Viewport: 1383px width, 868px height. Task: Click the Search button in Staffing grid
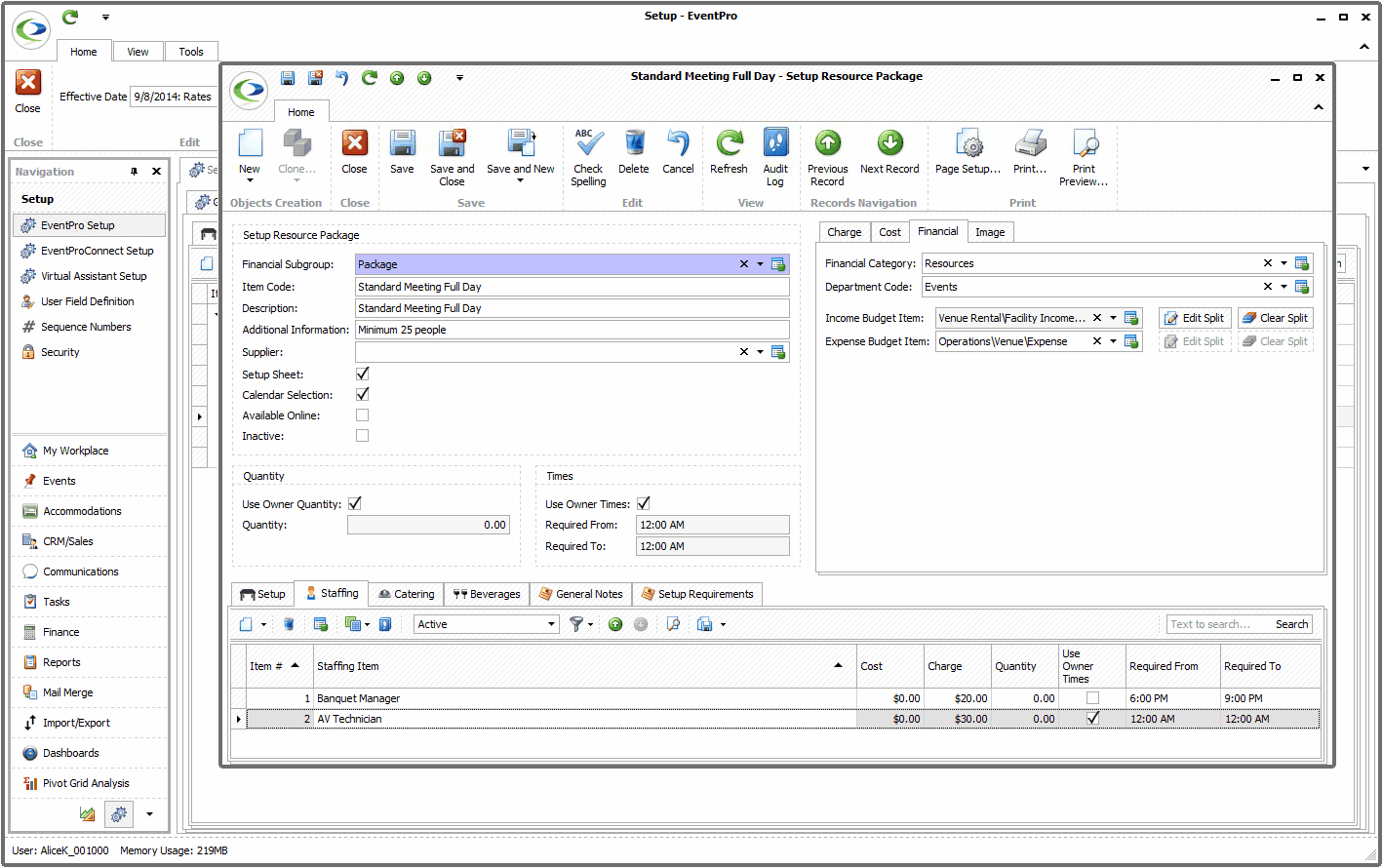(x=1291, y=624)
